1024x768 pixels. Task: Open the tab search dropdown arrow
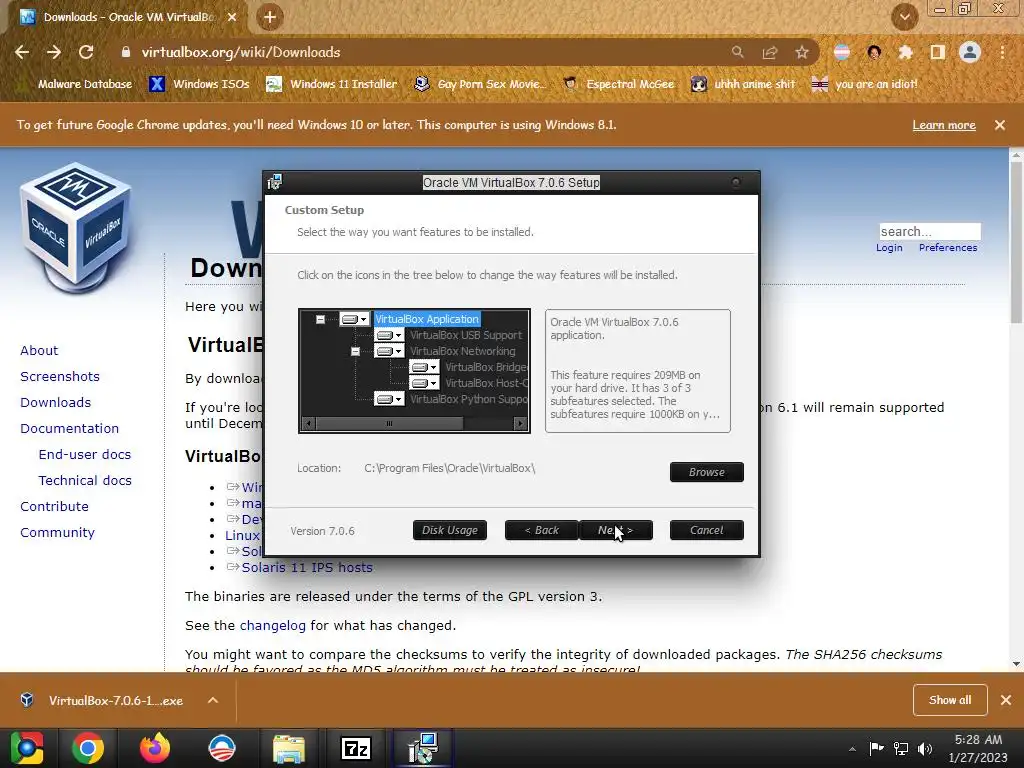(x=905, y=17)
